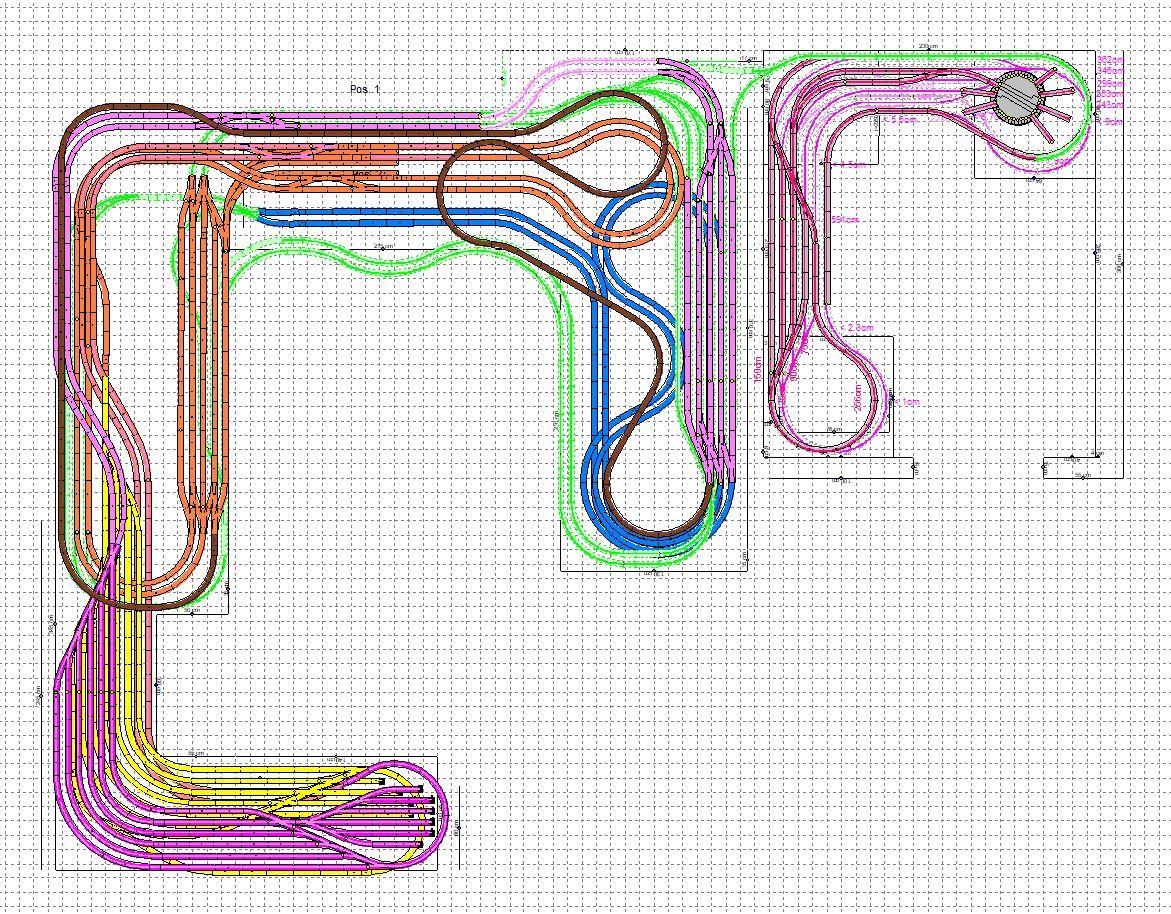Screen dimensions: 1171x914
Task: Click the "Pos. 1" text label
Action: click(x=365, y=90)
